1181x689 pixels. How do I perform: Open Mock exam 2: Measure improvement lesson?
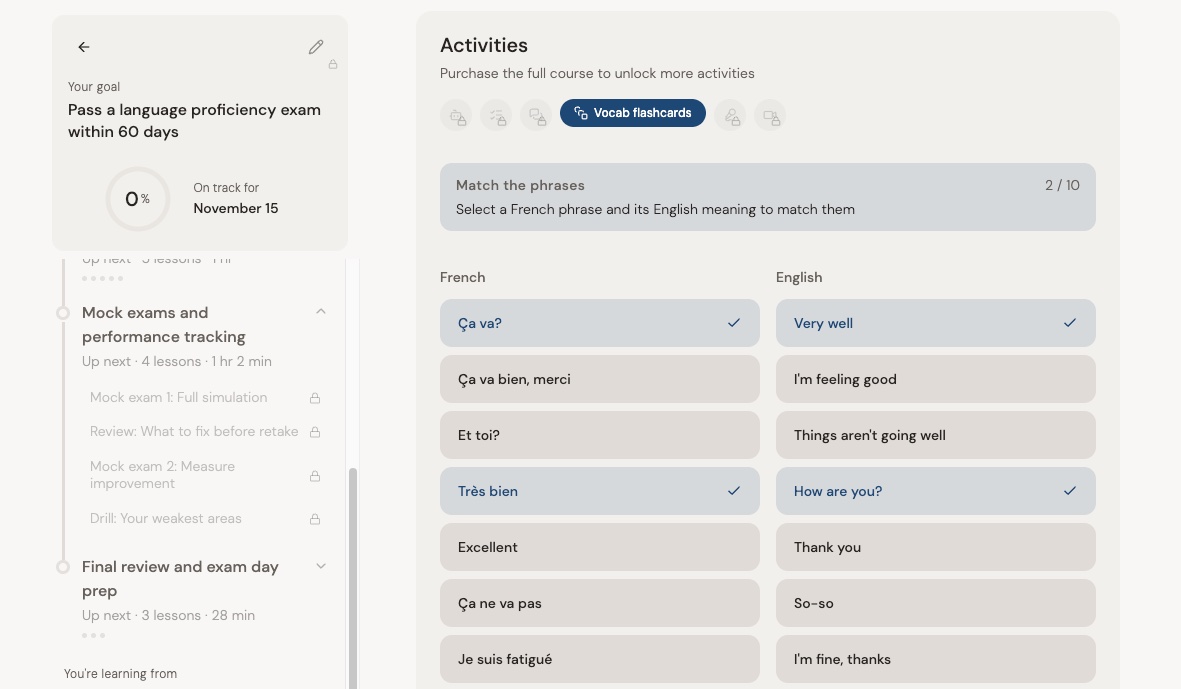(x=163, y=475)
